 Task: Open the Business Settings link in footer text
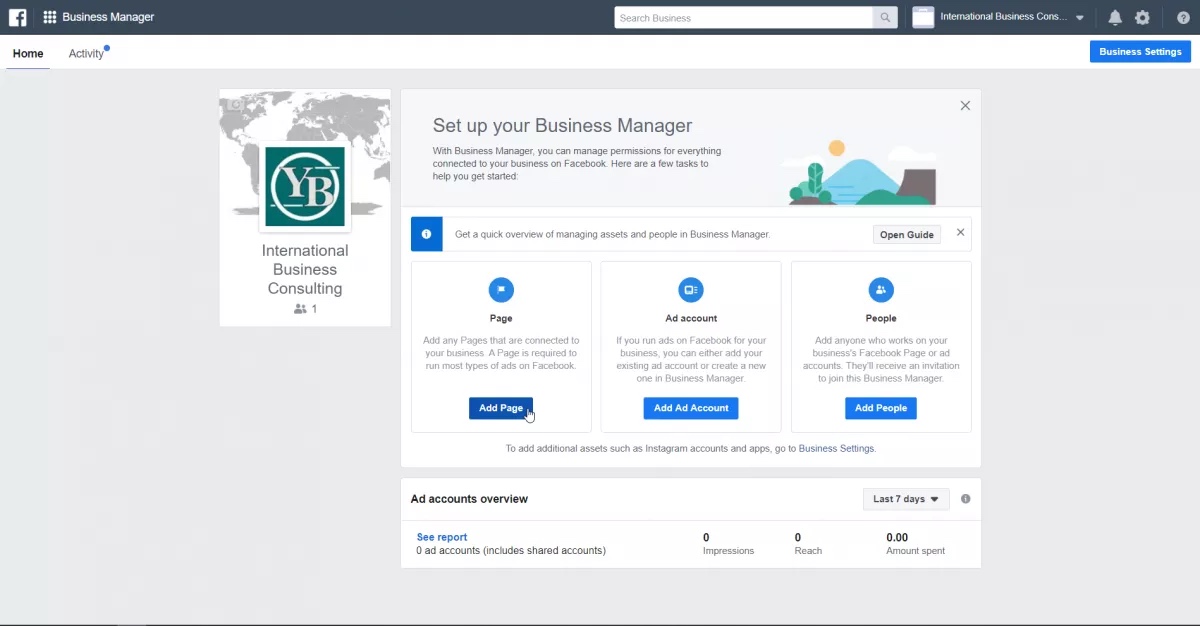(x=836, y=449)
